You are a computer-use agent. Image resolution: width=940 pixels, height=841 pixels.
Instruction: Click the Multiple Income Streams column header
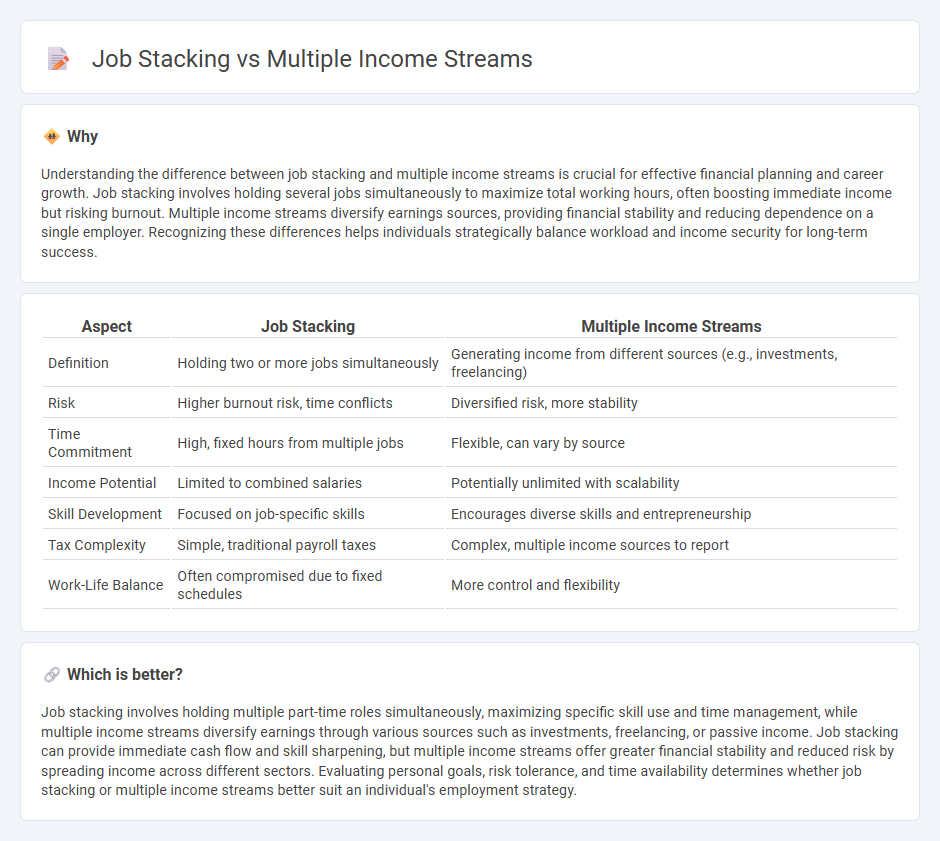tap(671, 327)
